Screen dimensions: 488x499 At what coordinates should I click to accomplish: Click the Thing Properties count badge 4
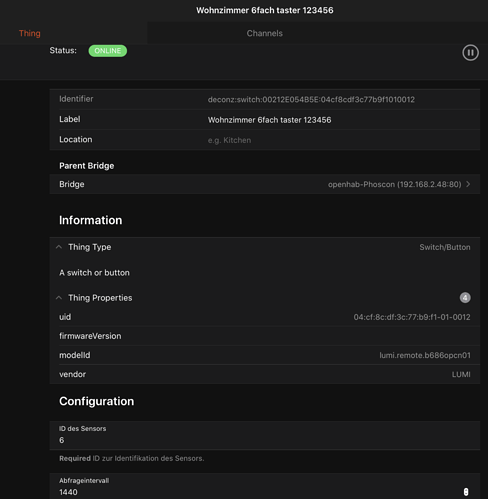[x=465, y=298]
